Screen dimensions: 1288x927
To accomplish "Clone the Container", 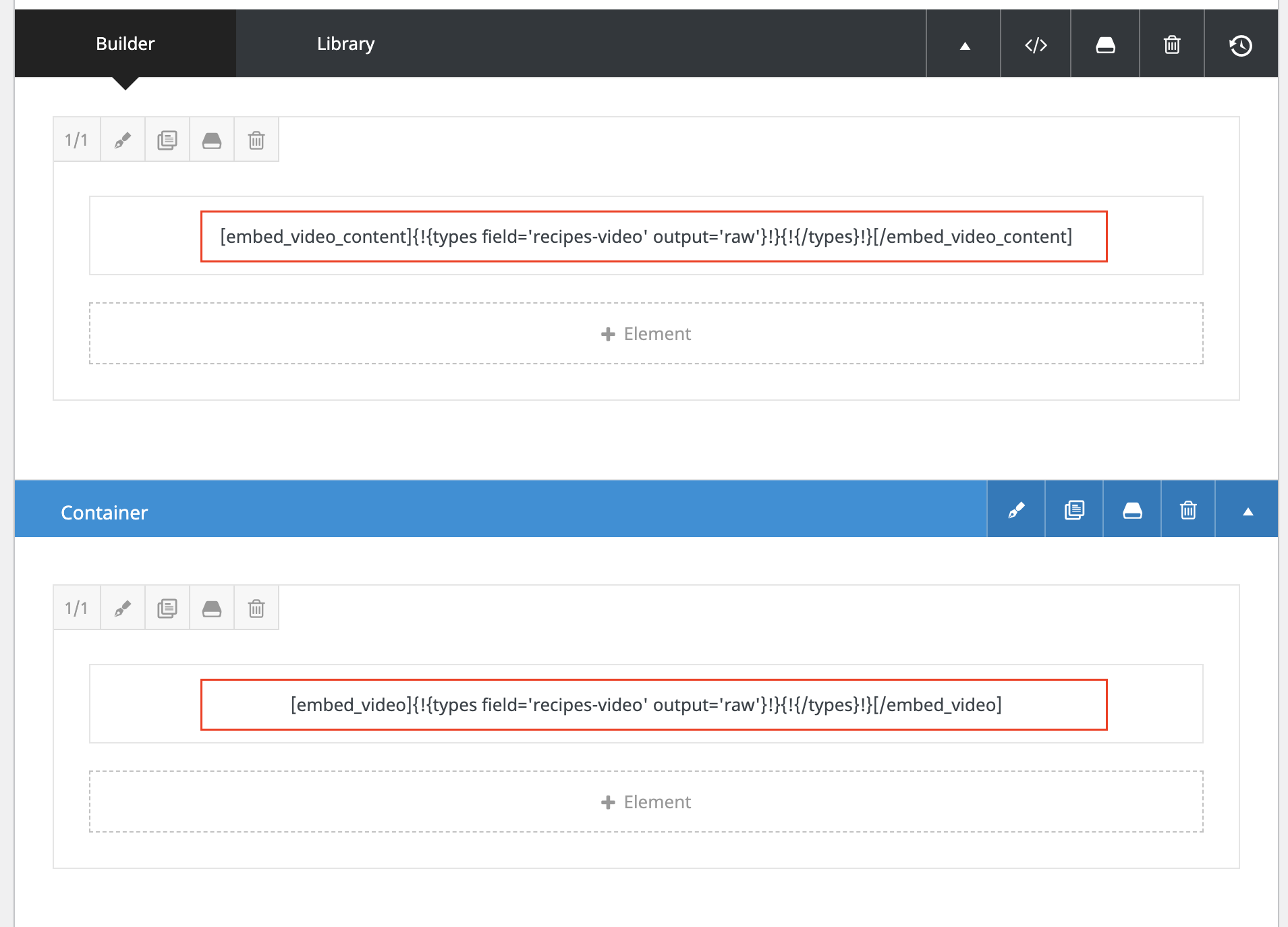I will [x=1074, y=510].
